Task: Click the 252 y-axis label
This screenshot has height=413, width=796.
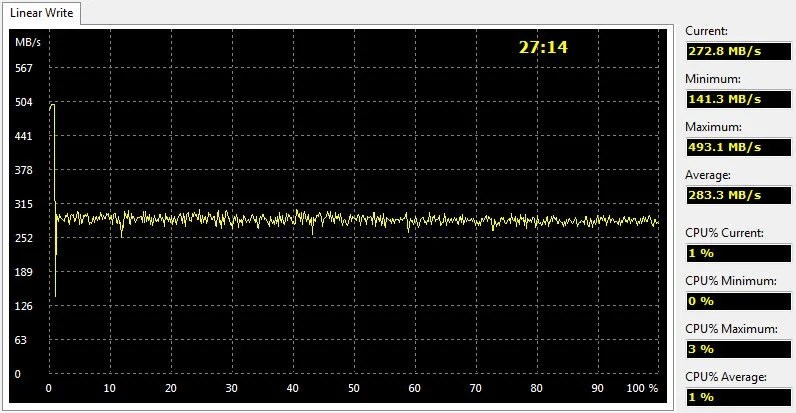Action: (x=23, y=238)
